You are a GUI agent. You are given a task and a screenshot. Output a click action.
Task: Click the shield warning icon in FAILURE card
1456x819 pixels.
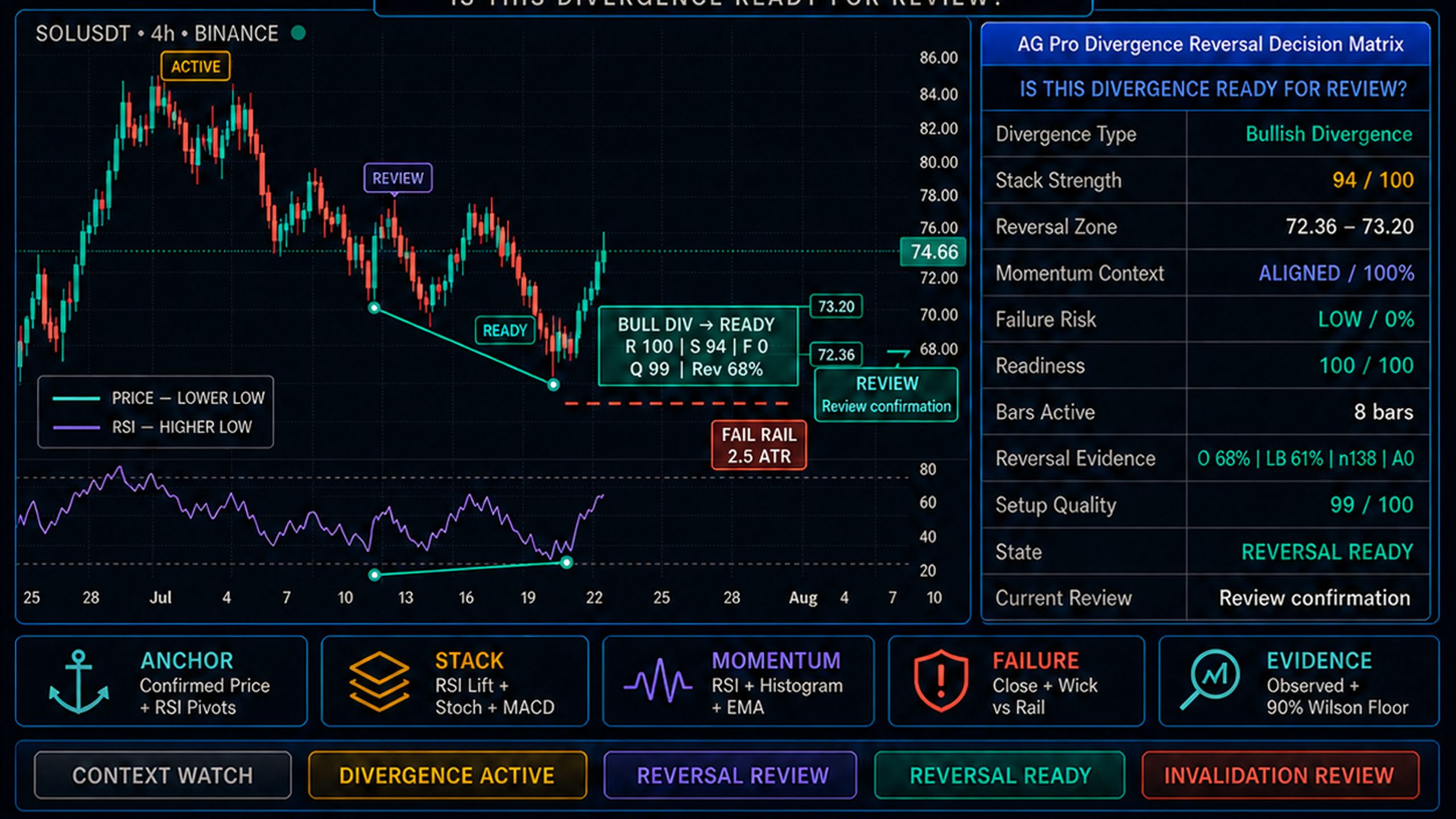941,681
